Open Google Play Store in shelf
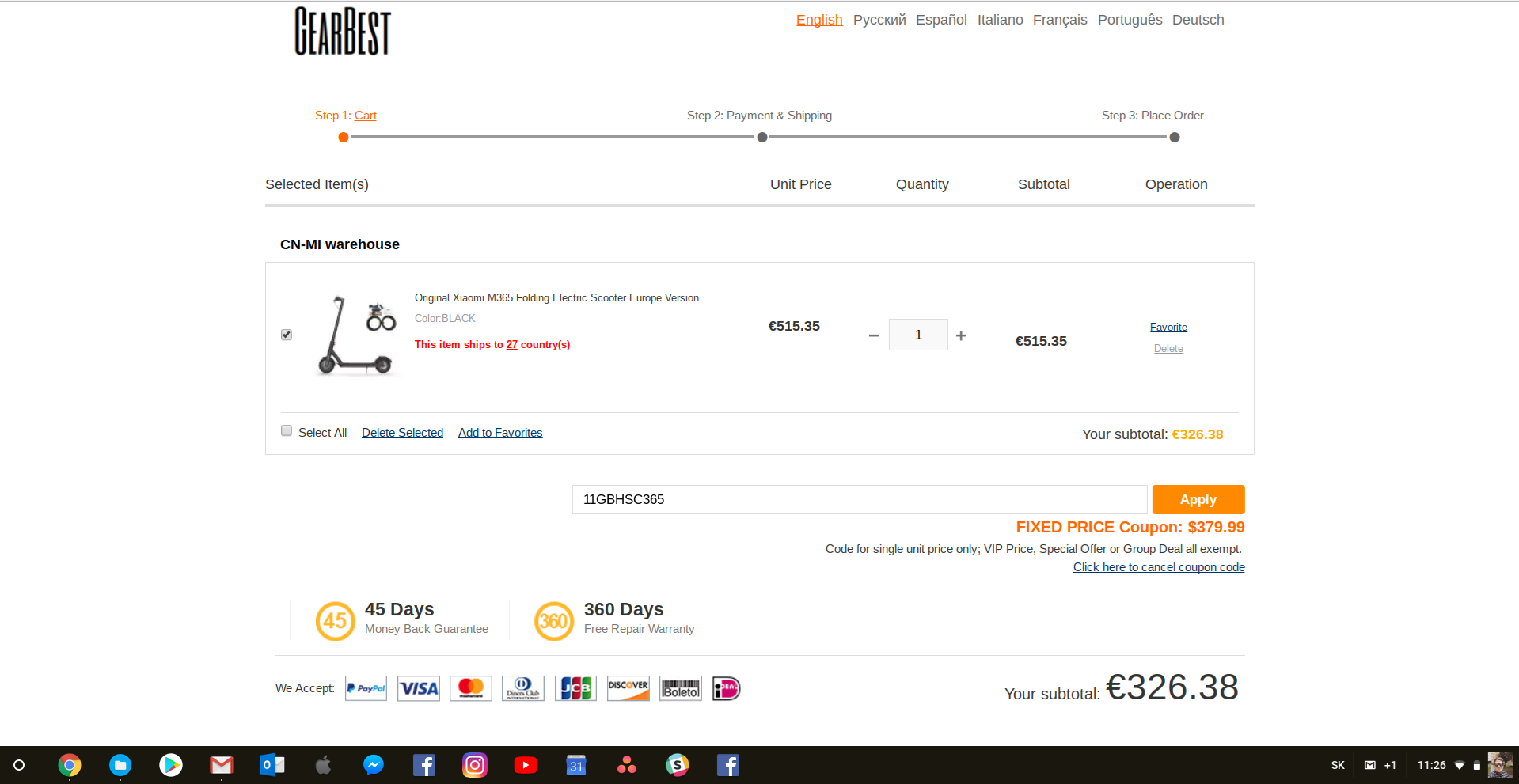 [171, 765]
